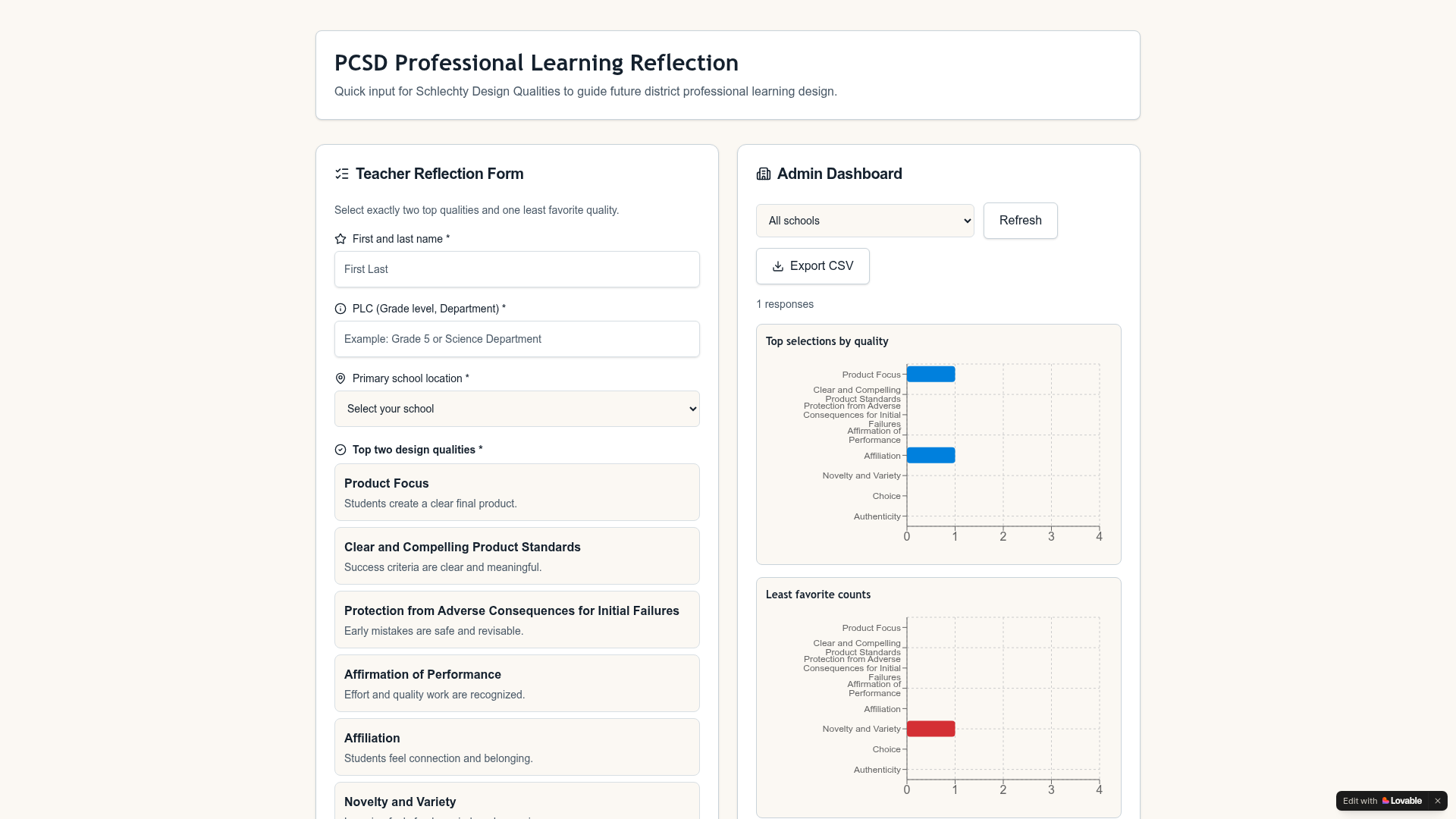
Task: Click the check circle icon beside Top two design qualities
Action: 340,450
